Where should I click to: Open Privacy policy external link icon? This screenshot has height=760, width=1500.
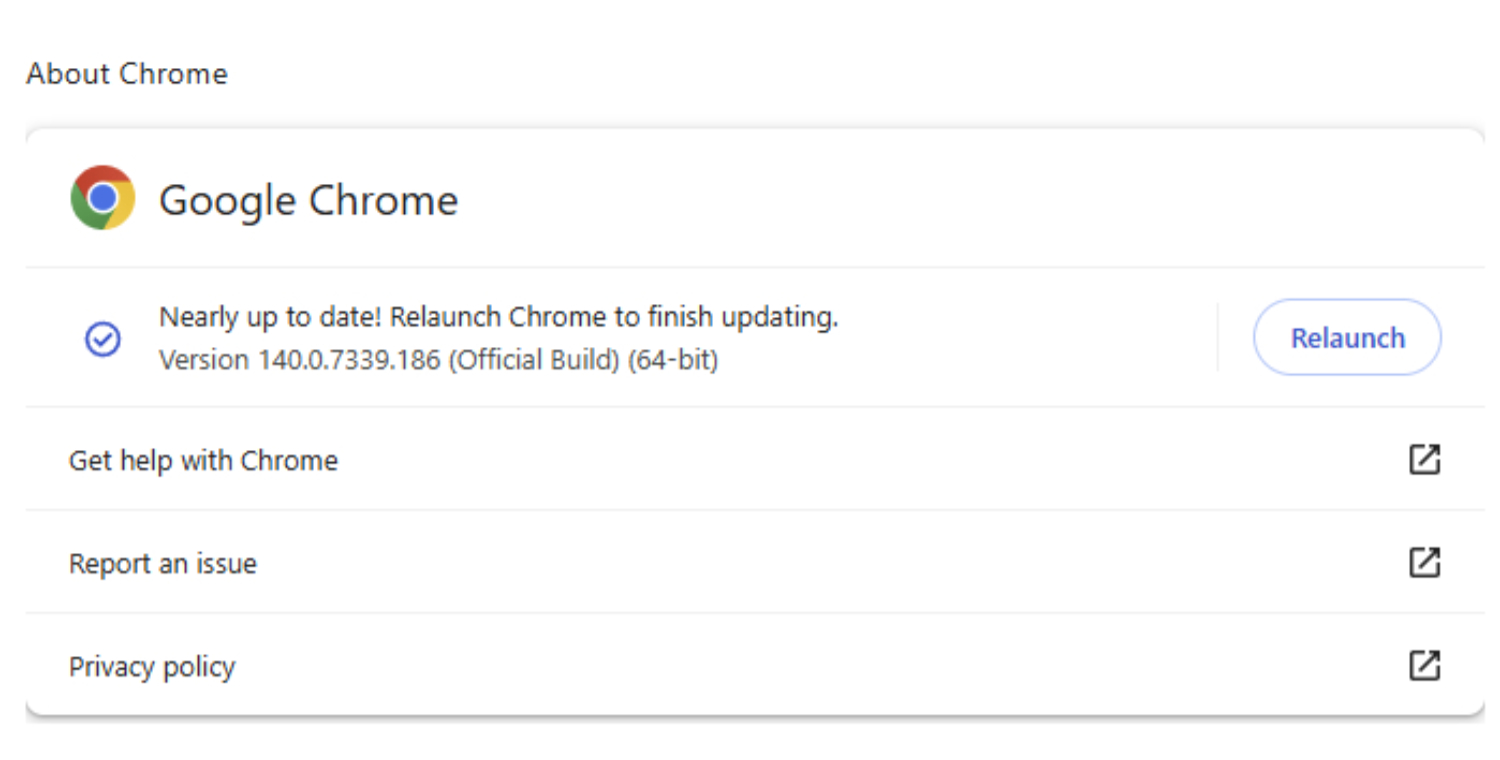(x=1424, y=666)
